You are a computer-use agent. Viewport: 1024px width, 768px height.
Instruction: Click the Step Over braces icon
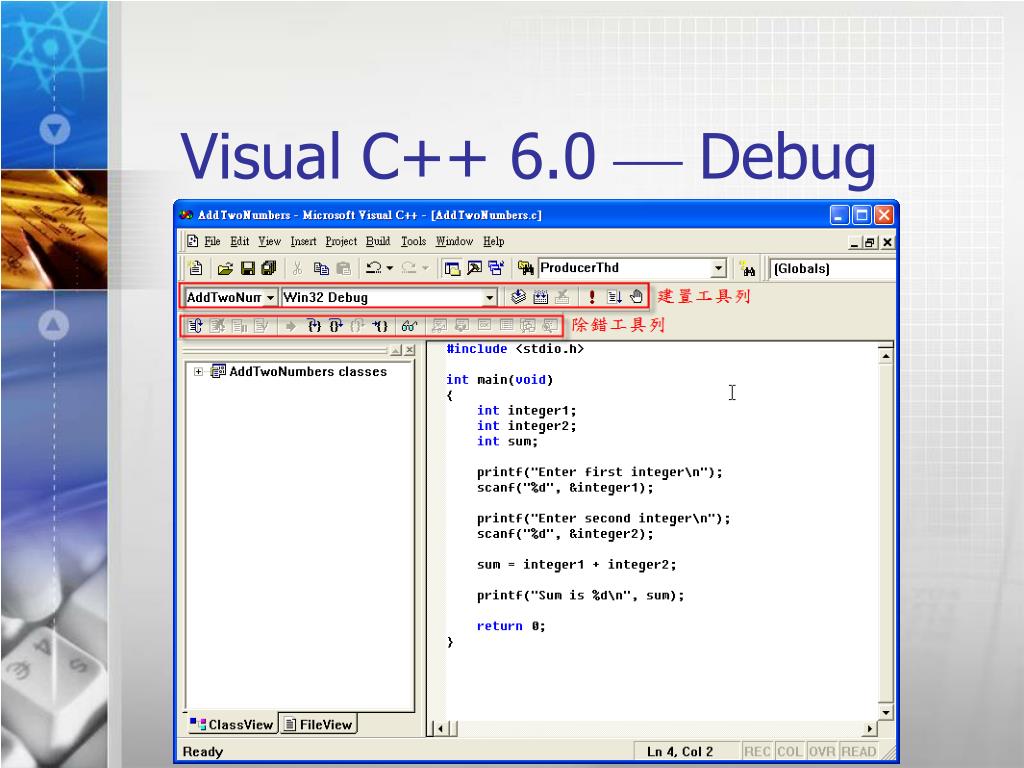(x=336, y=325)
